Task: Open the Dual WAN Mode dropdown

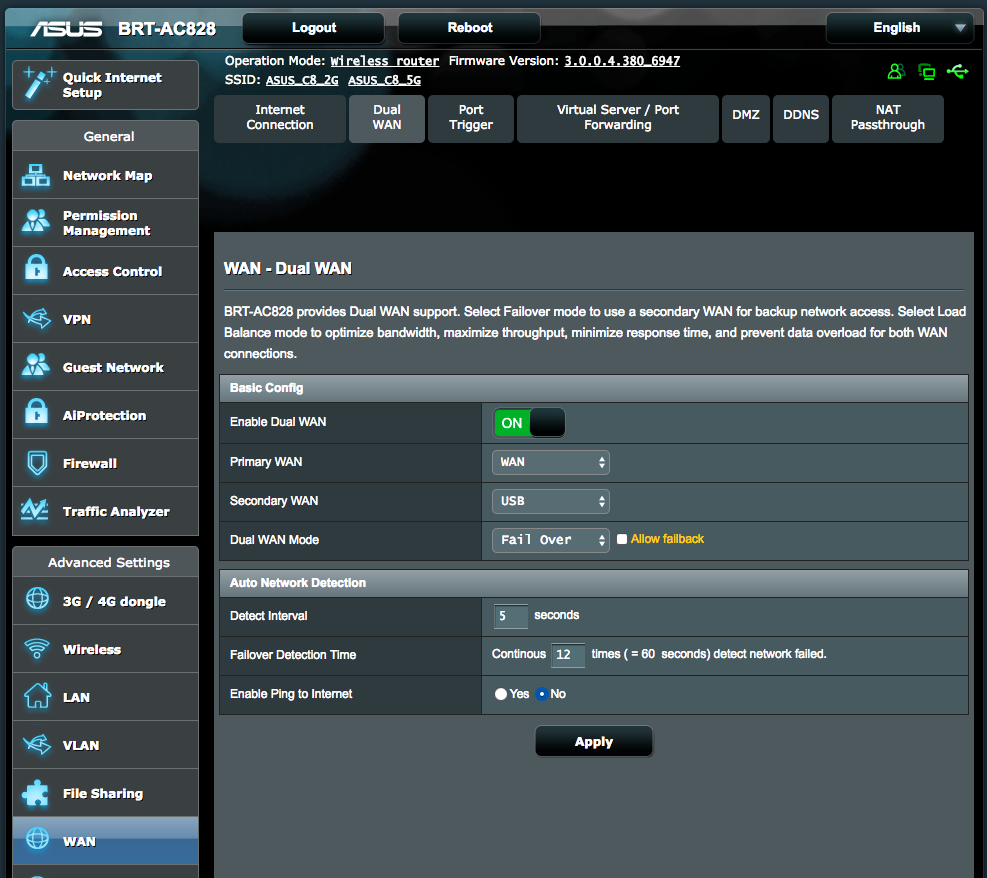Action: tap(551, 540)
